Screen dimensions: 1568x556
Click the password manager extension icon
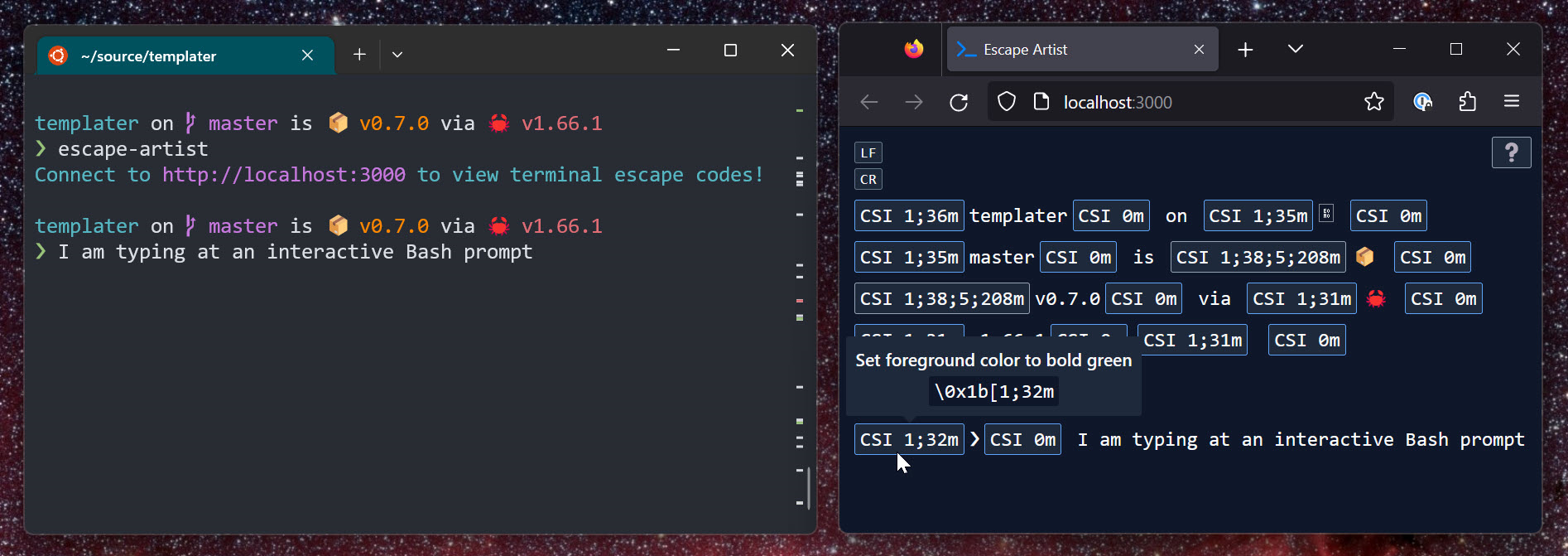[1422, 102]
